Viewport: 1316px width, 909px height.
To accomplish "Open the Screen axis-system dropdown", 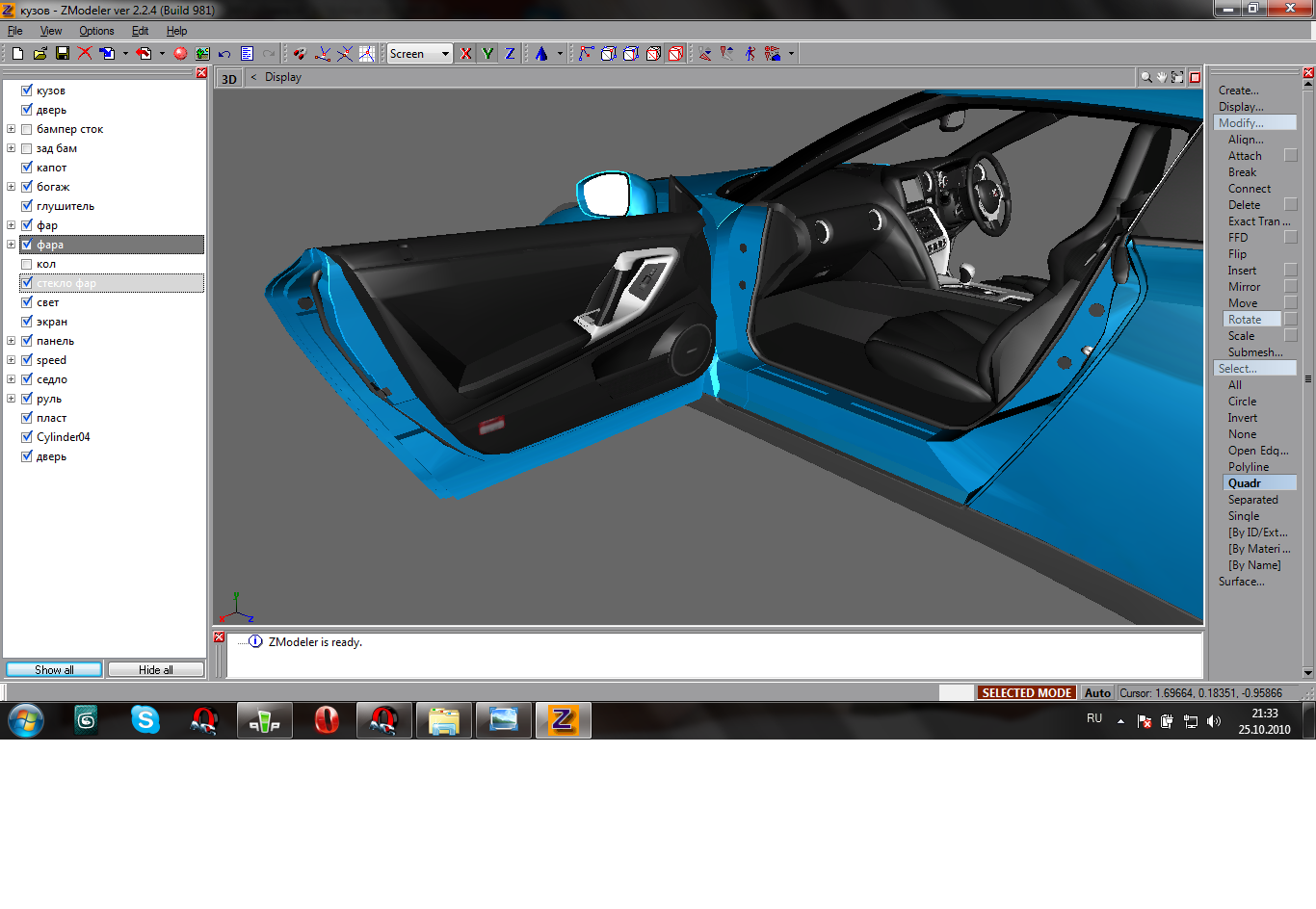I will pyautogui.click(x=445, y=54).
